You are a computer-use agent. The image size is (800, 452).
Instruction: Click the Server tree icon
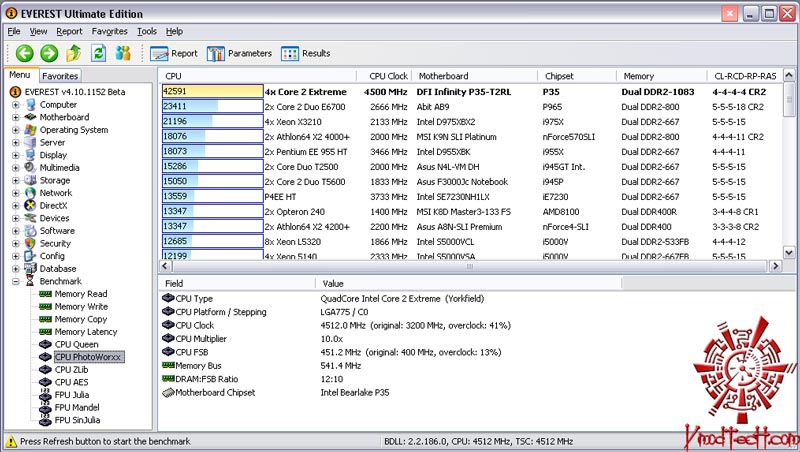pyautogui.click(x=31, y=142)
